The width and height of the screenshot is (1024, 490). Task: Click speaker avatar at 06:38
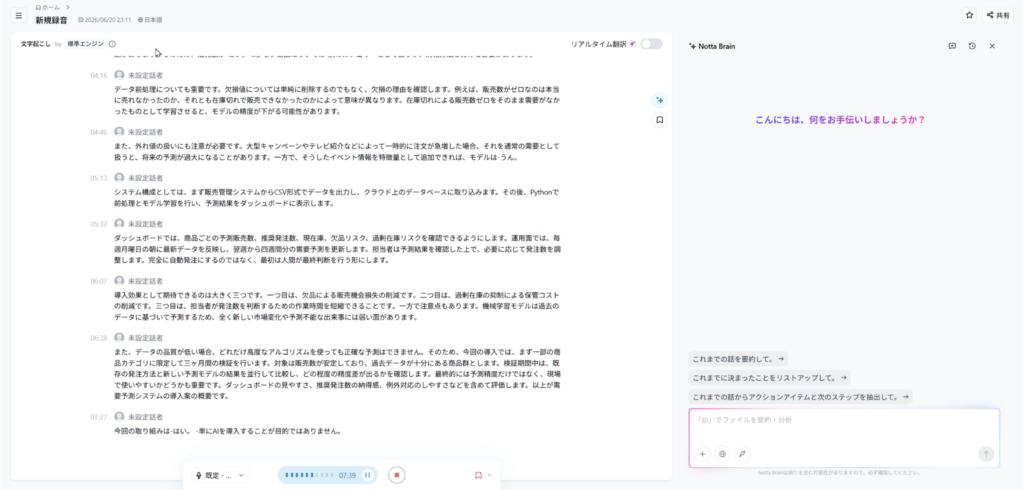pyautogui.click(x=119, y=338)
